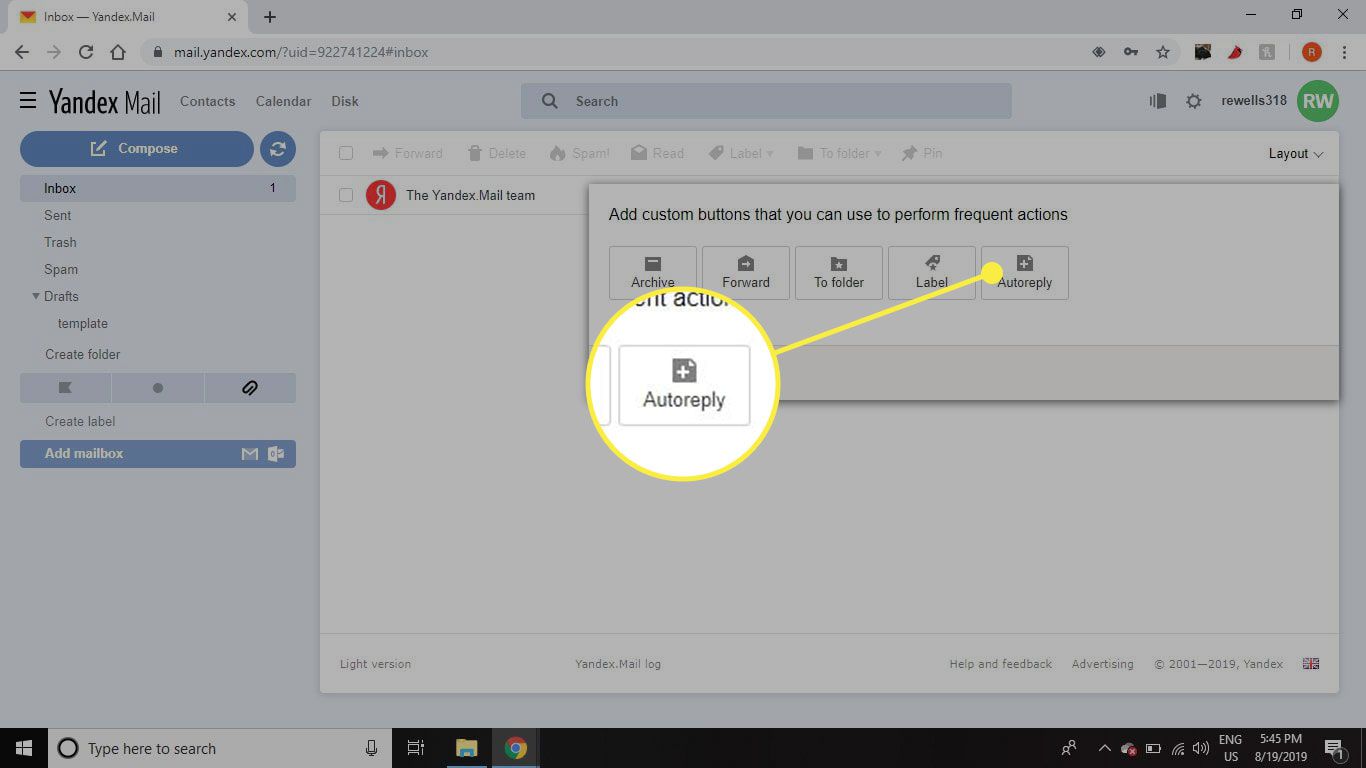Open the Inbox folder
This screenshot has width=1366, height=768.
tap(158, 188)
